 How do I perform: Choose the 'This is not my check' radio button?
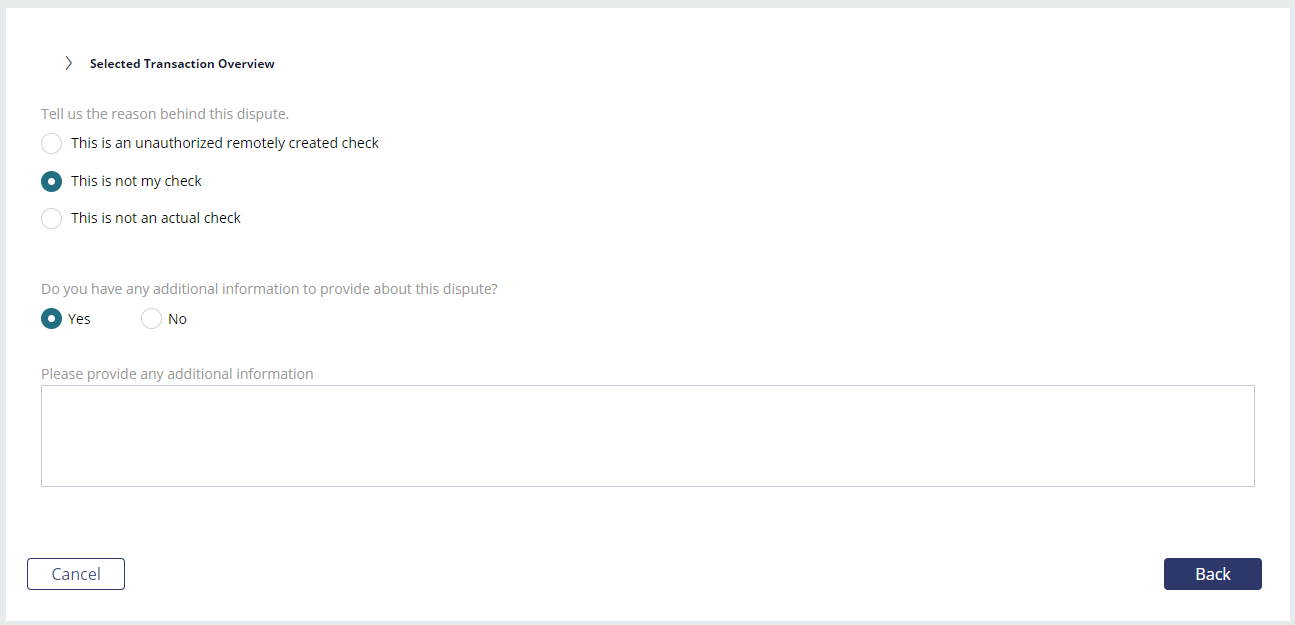pos(51,181)
